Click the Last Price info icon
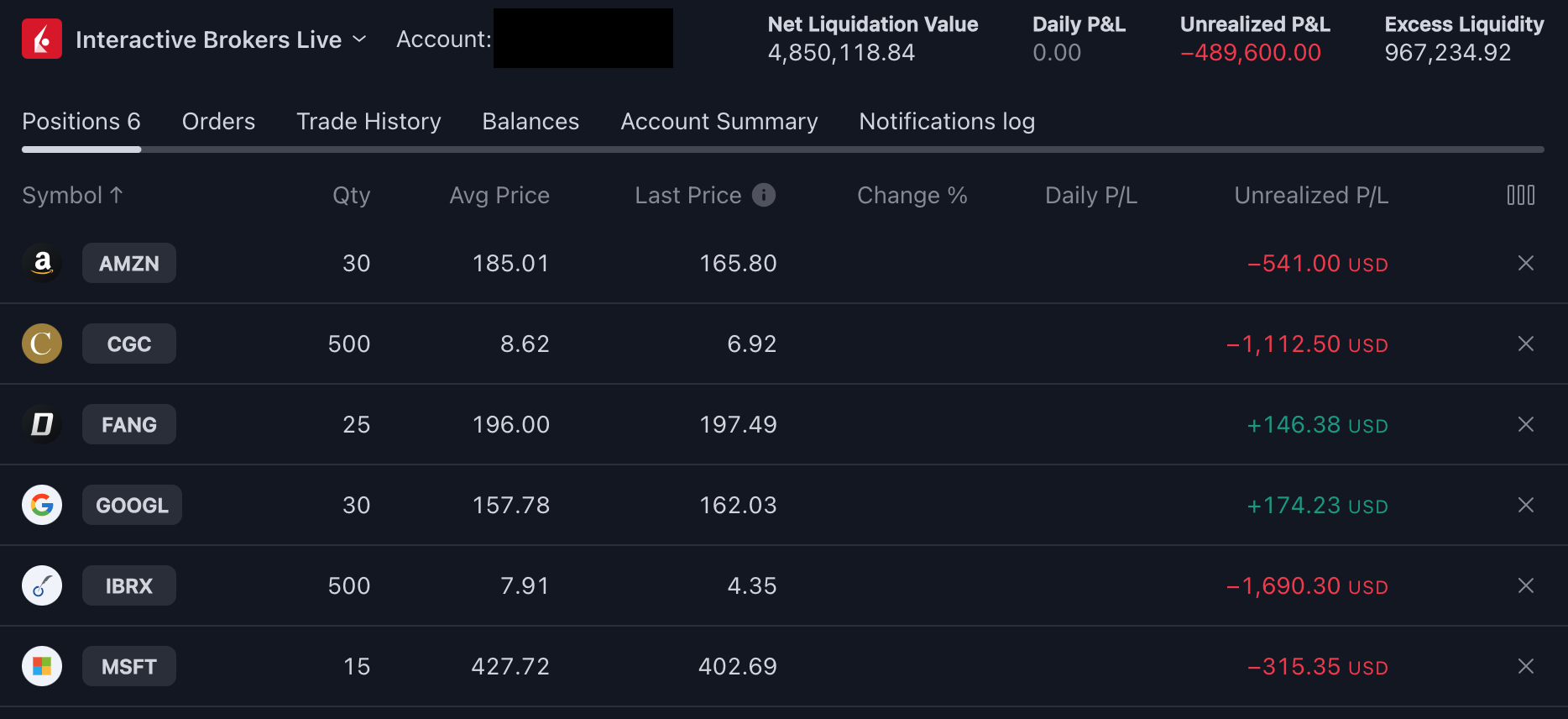Image resolution: width=1568 pixels, height=719 pixels. (x=763, y=195)
